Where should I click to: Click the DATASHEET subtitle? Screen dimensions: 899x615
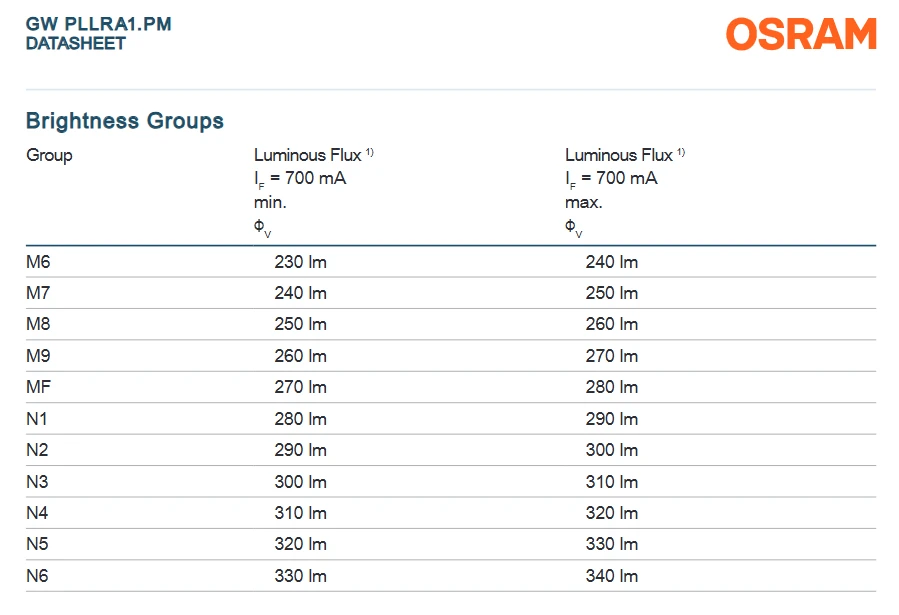click(76, 44)
